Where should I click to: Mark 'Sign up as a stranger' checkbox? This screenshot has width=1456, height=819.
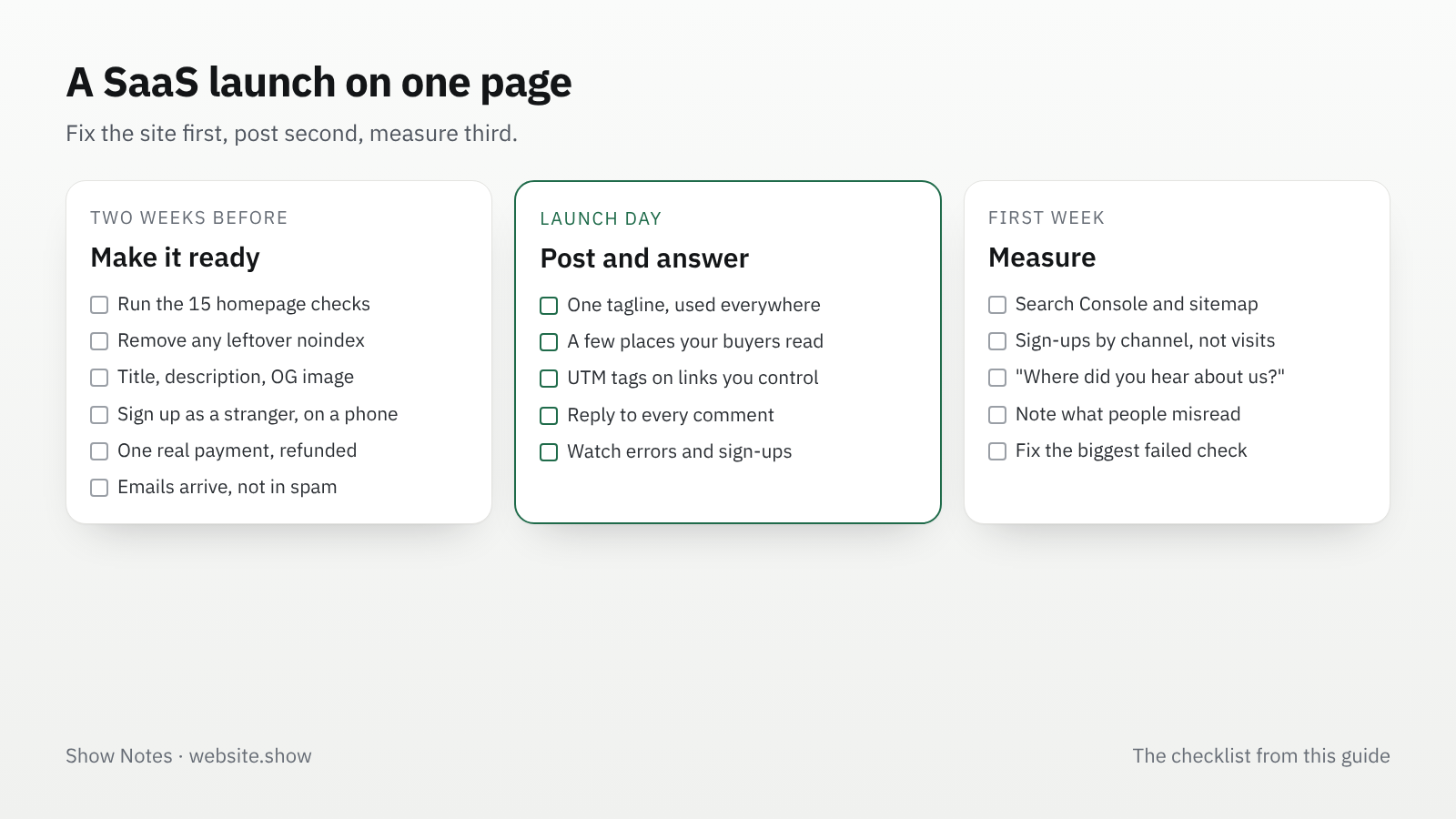point(99,415)
